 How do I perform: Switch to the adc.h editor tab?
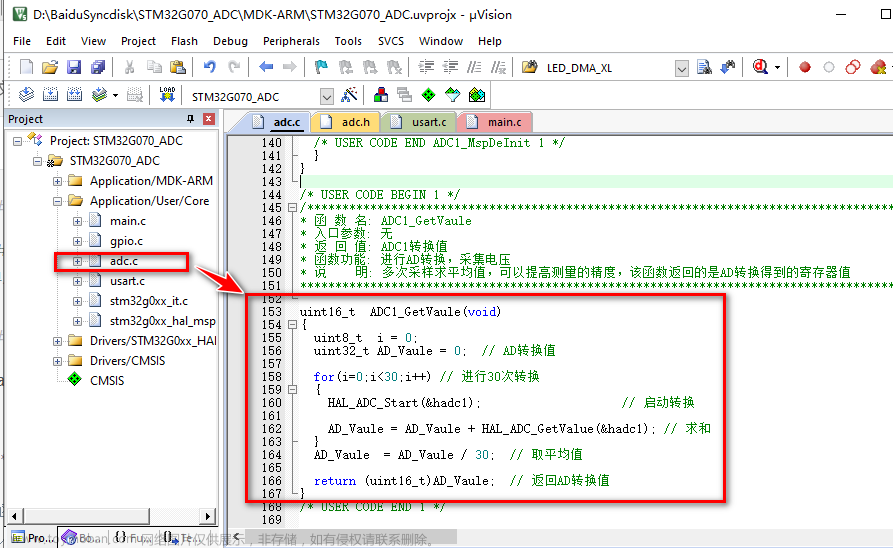coord(346,122)
